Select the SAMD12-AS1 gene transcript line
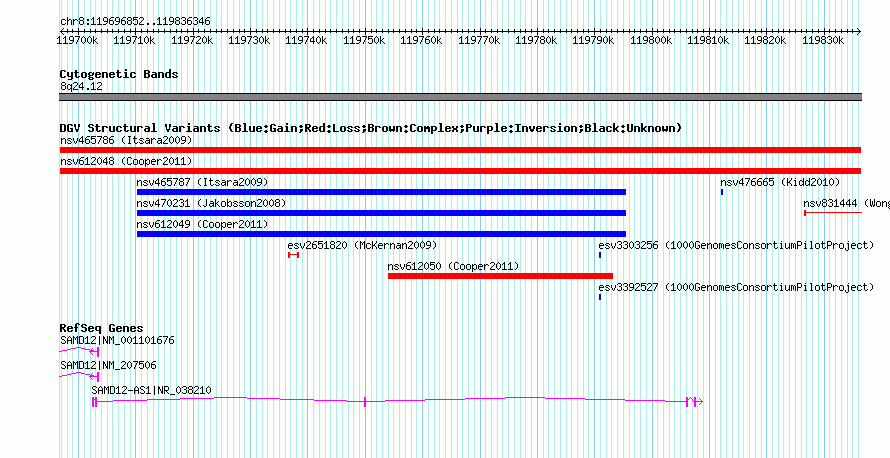 (397, 401)
